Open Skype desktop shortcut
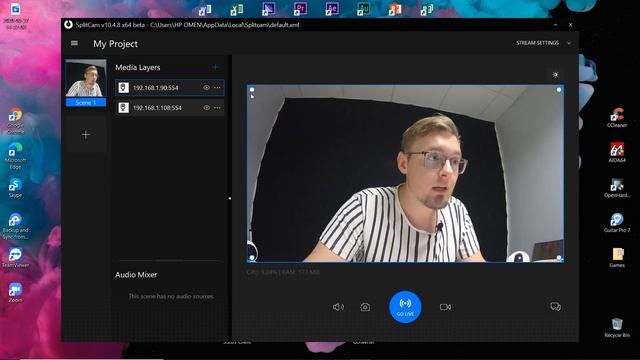The width and height of the screenshot is (640, 360). [x=15, y=189]
